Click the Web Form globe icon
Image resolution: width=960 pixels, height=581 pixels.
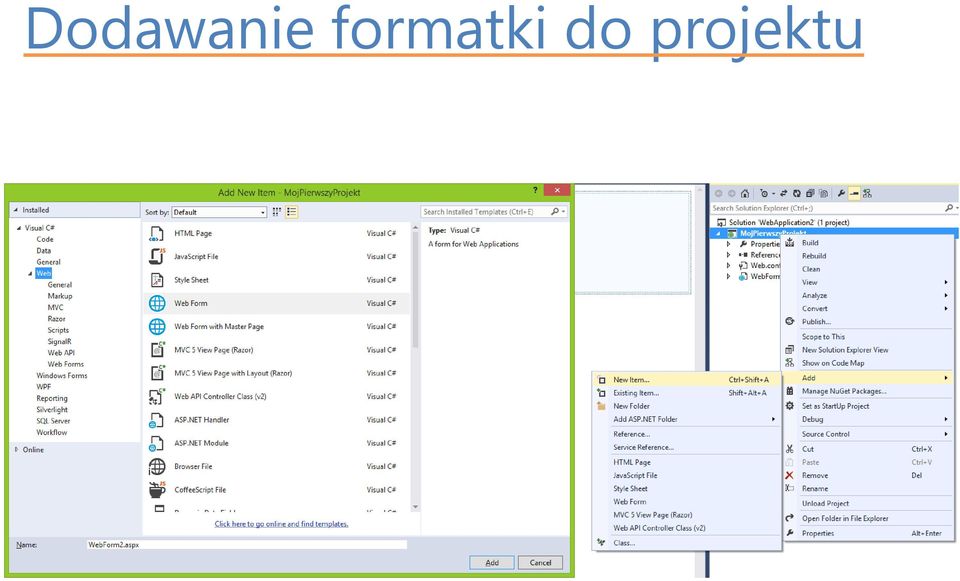click(x=157, y=303)
